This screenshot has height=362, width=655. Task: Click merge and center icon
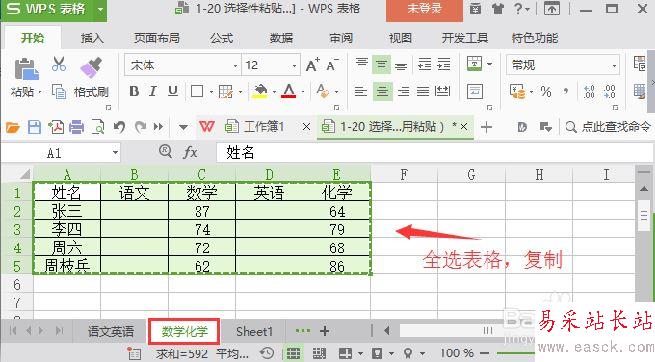(475, 64)
